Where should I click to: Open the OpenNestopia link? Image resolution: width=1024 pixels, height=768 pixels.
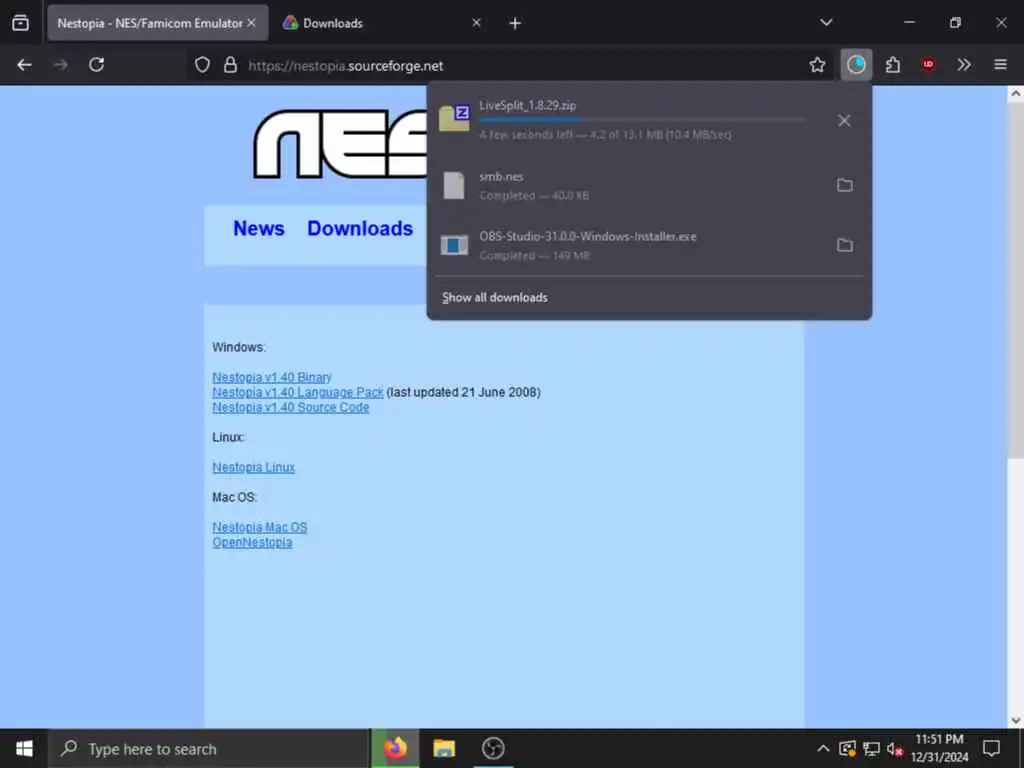click(x=252, y=543)
